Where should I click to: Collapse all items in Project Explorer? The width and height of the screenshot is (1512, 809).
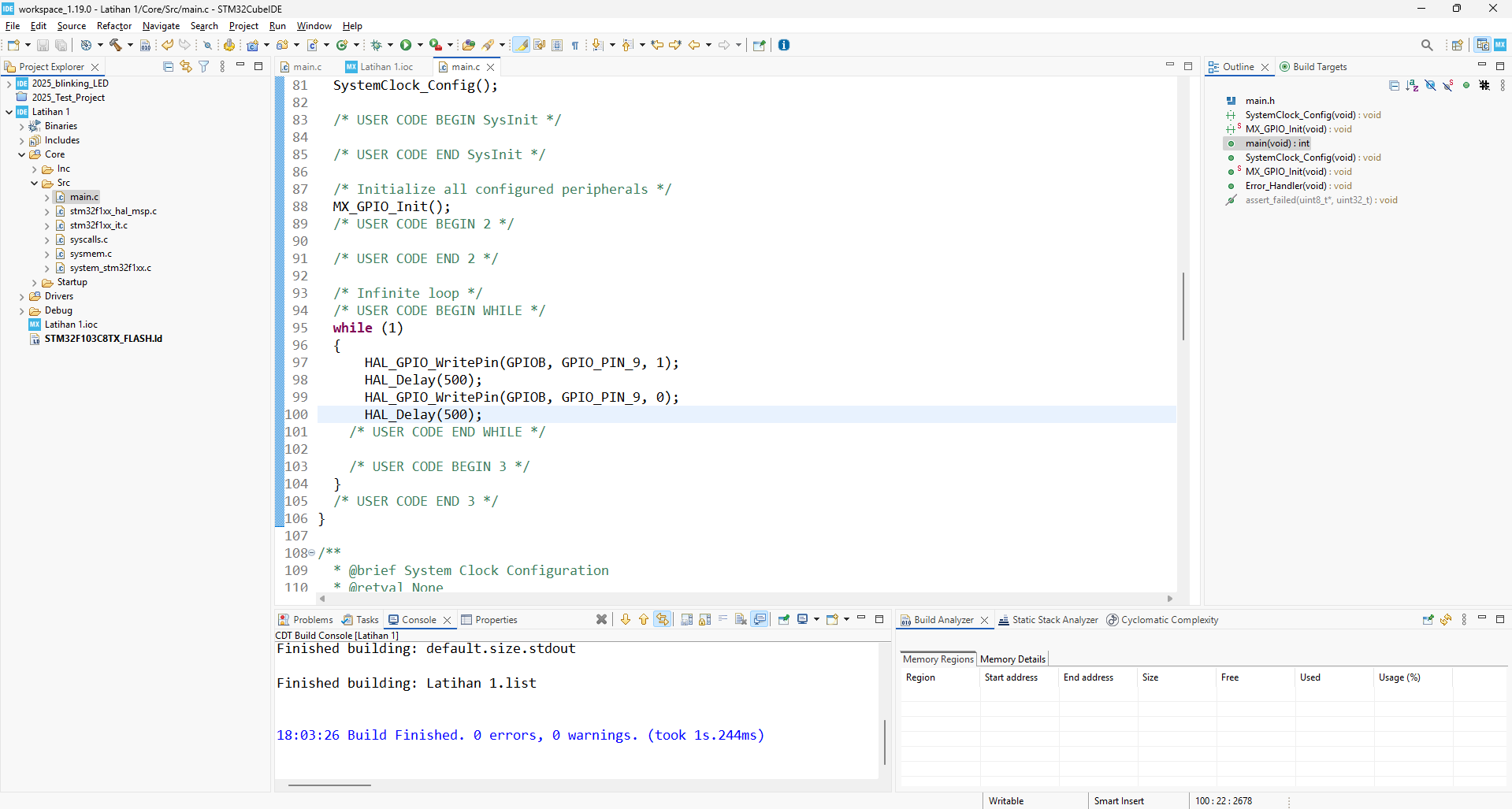click(167, 66)
